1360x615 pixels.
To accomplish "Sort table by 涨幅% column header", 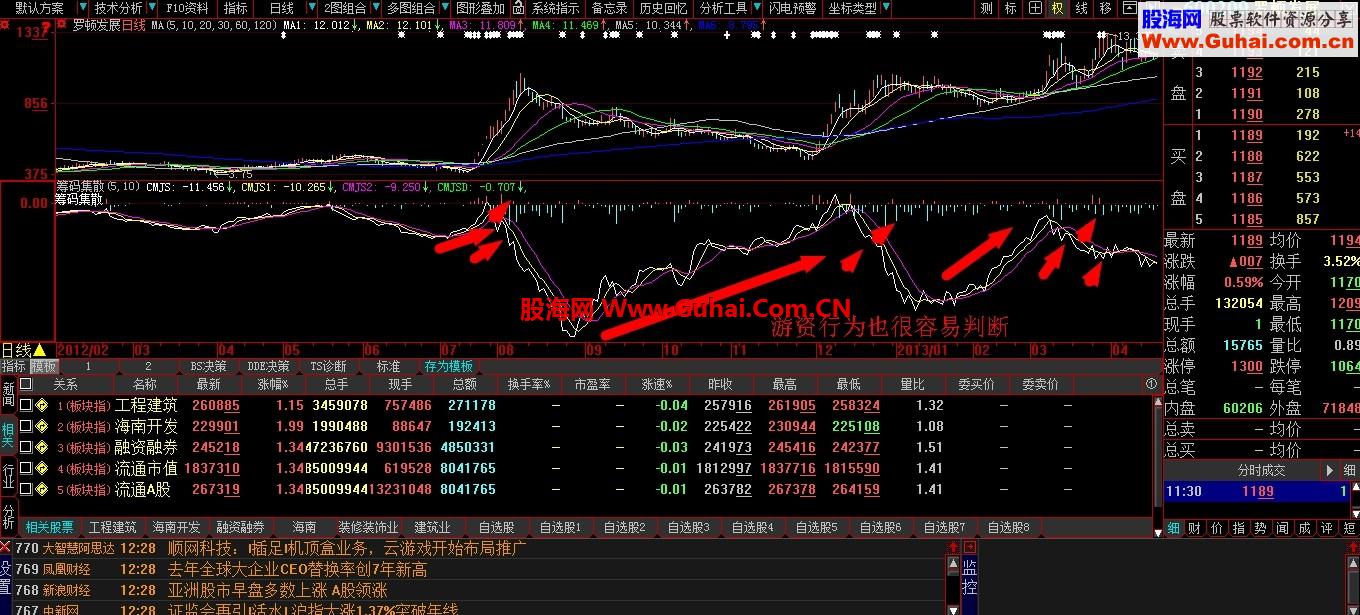I will [273, 384].
